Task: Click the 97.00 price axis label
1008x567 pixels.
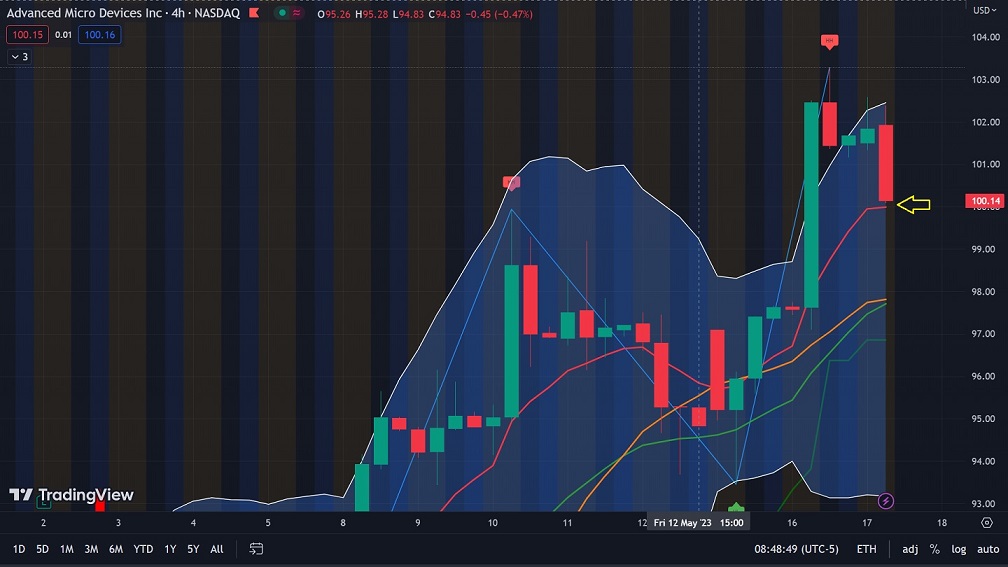Action: pos(986,334)
